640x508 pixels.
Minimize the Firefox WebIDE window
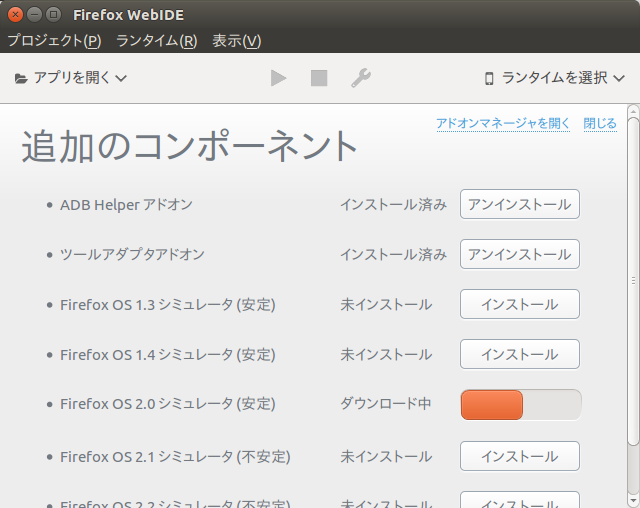tap(34, 15)
